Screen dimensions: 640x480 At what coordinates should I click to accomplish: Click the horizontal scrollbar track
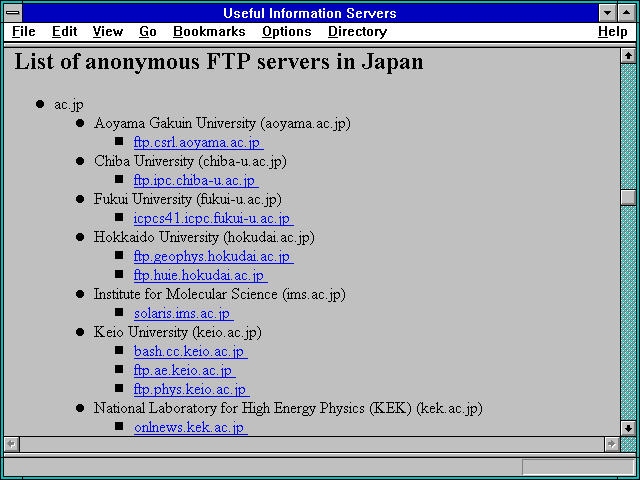tap(312, 444)
